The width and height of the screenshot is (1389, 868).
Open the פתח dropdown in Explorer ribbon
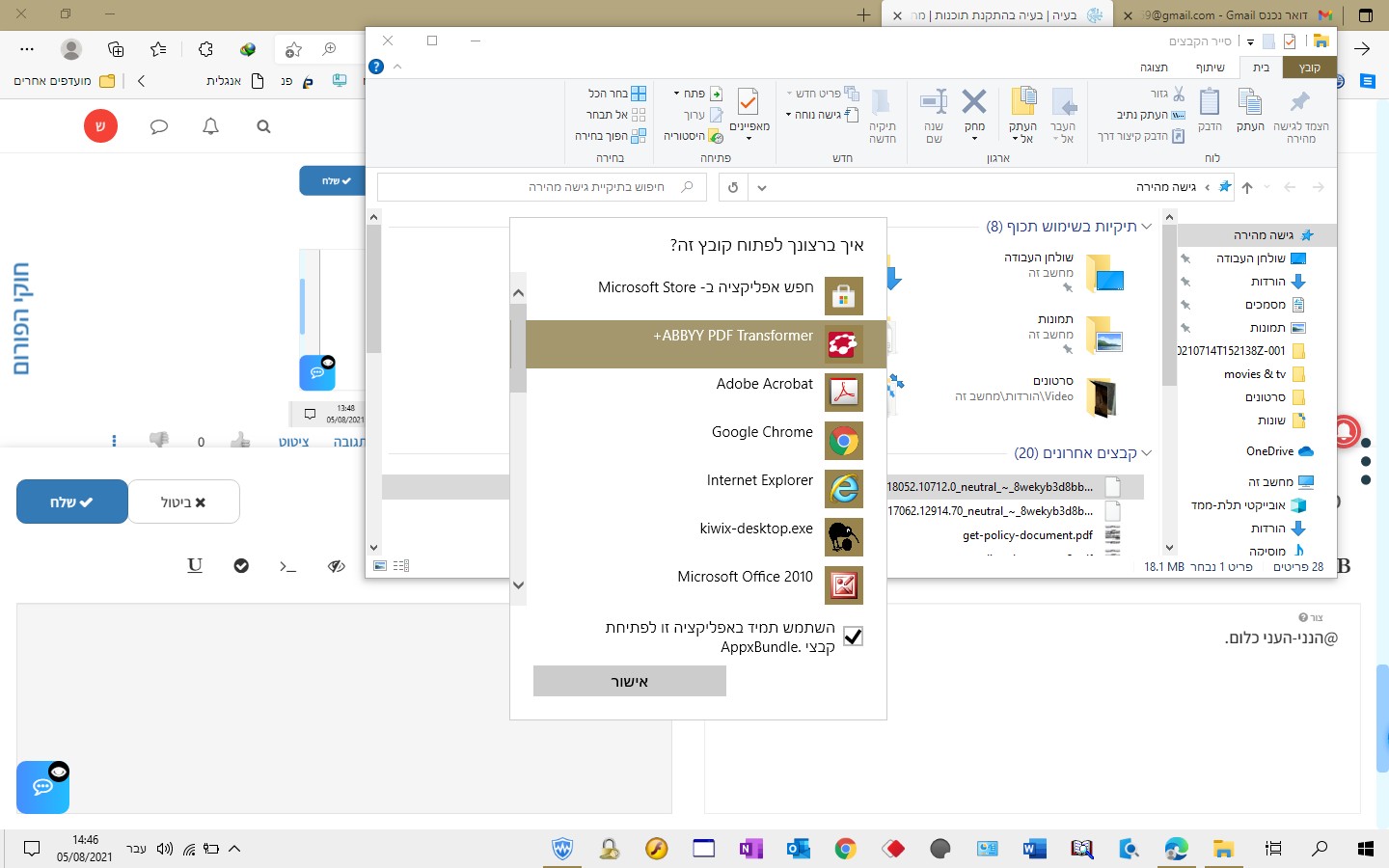pos(698,94)
